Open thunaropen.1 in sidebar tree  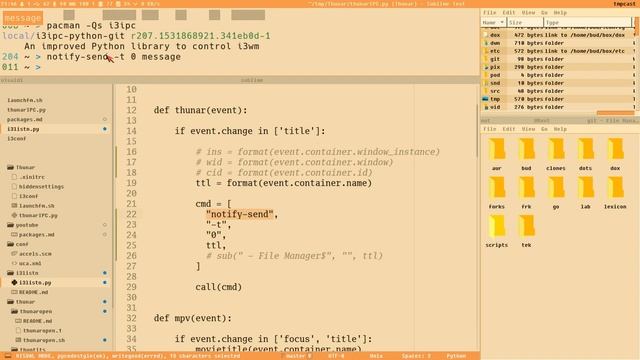point(42,331)
